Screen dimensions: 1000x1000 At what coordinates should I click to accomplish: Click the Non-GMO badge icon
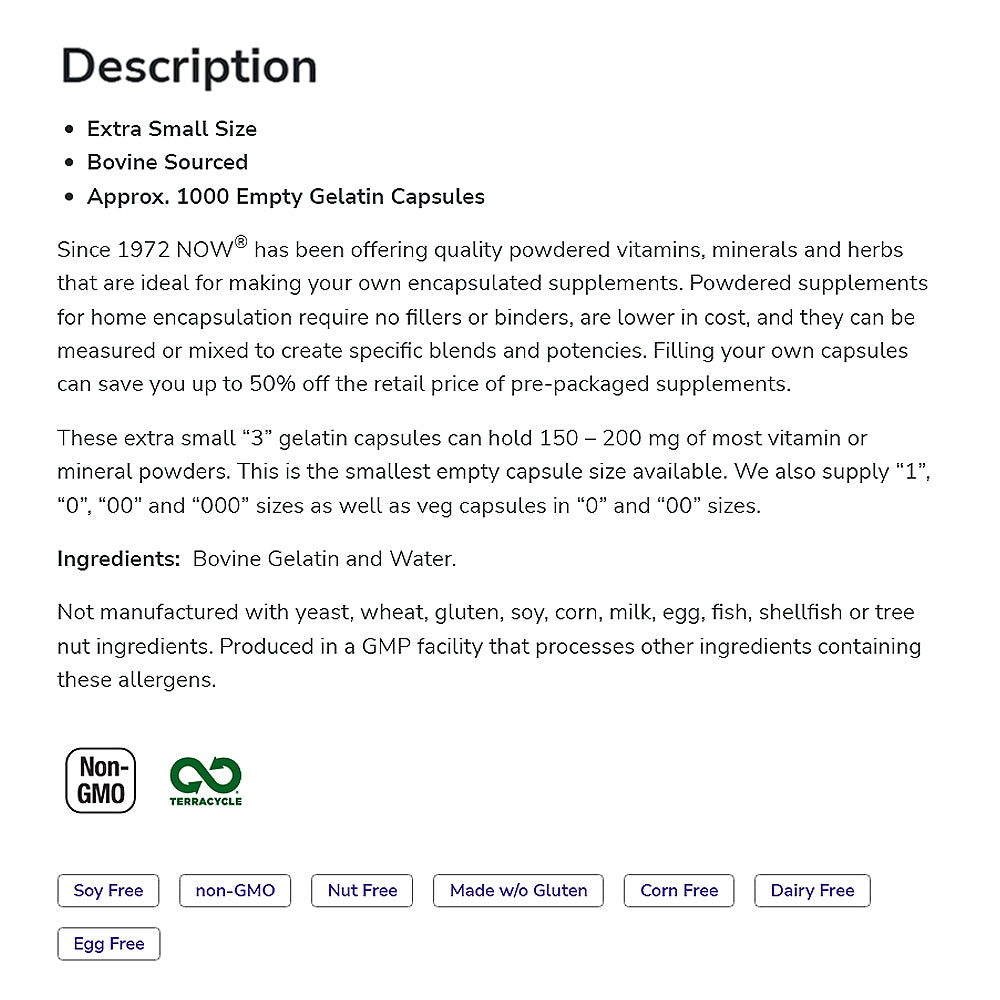point(100,780)
